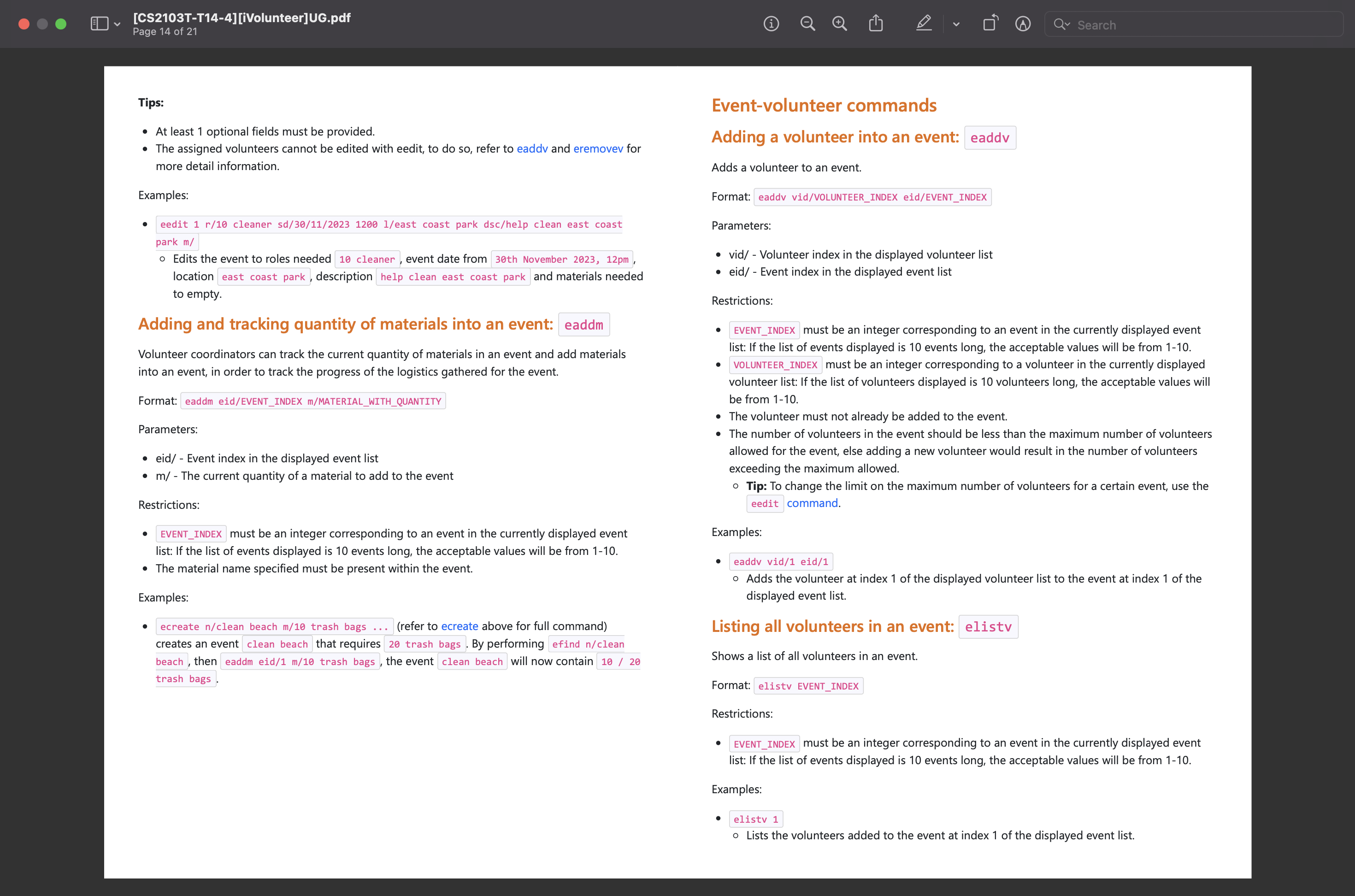Image resolution: width=1355 pixels, height=896 pixels.
Task: Zoom out of the PDF page
Action: point(807,24)
